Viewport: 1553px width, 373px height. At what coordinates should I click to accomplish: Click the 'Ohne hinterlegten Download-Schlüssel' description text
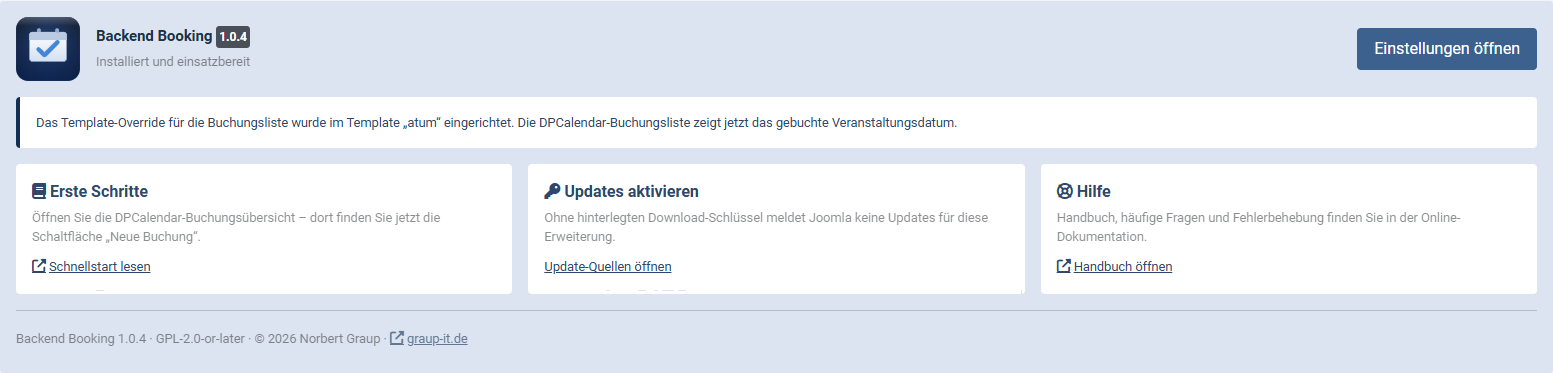[766, 228]
